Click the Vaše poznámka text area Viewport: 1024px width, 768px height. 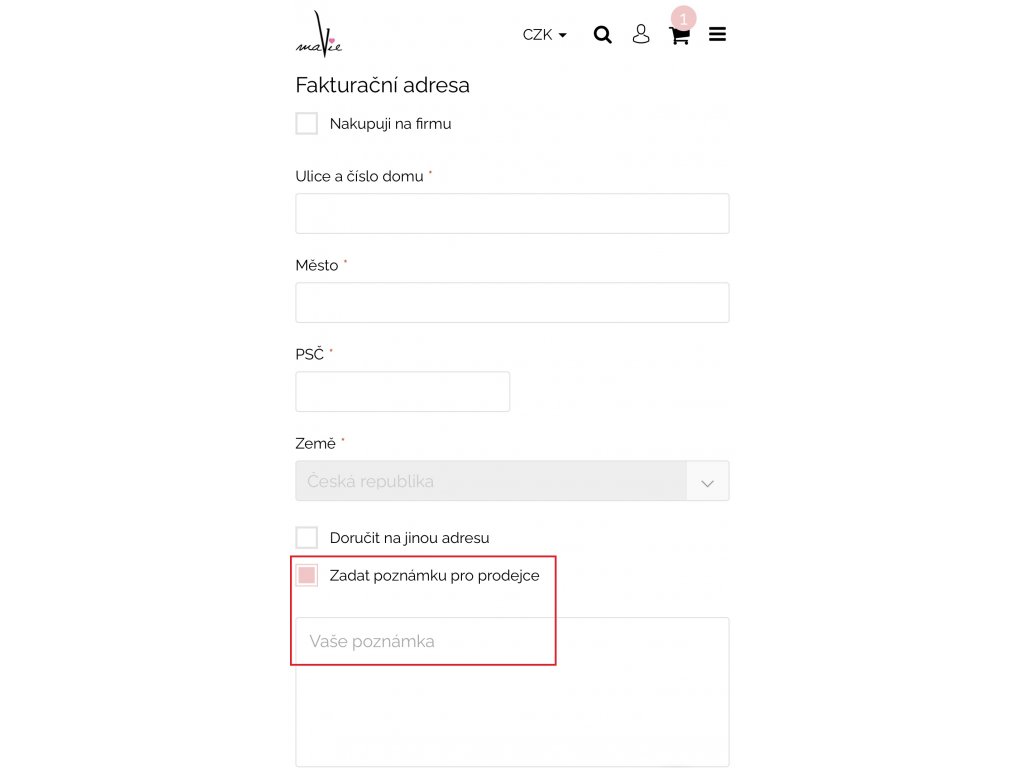pos(512,692)
